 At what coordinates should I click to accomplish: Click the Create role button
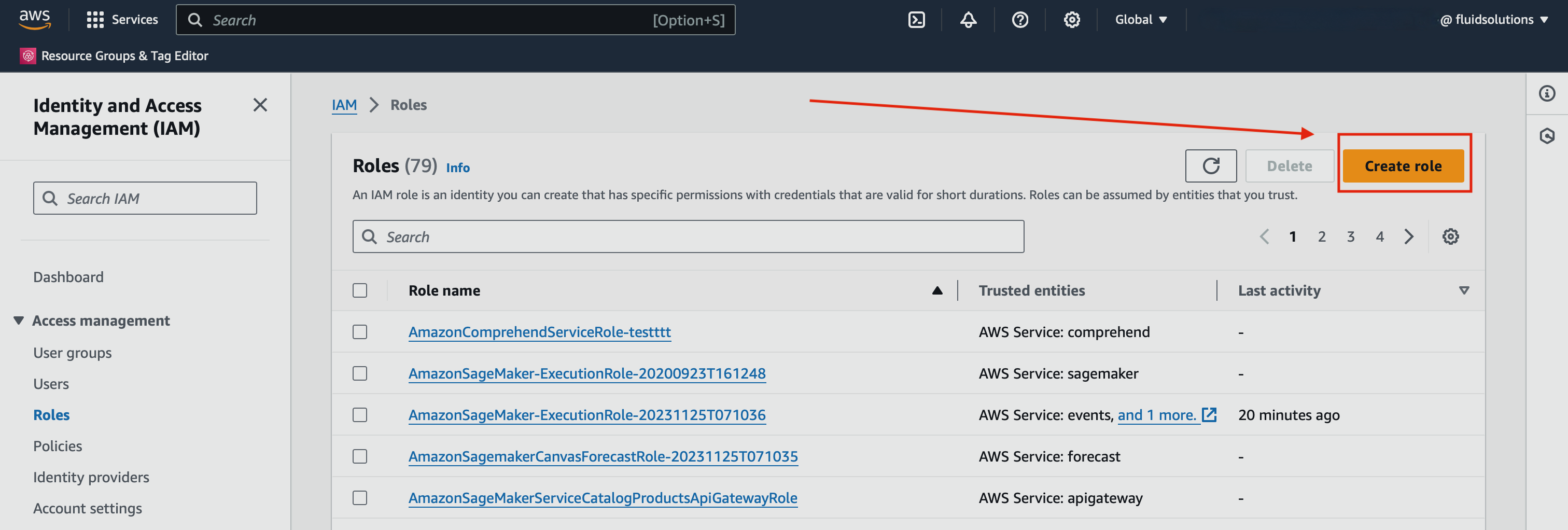pyautogui.click(x=1403, y=165)
